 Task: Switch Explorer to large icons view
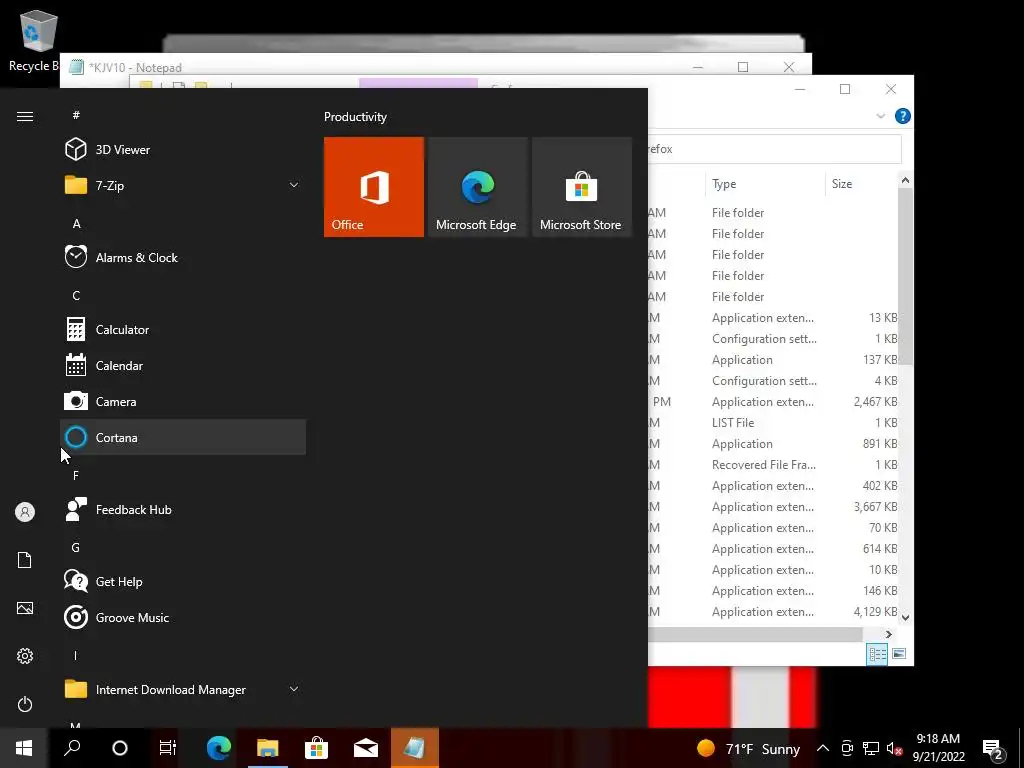(x=899, y=654)
